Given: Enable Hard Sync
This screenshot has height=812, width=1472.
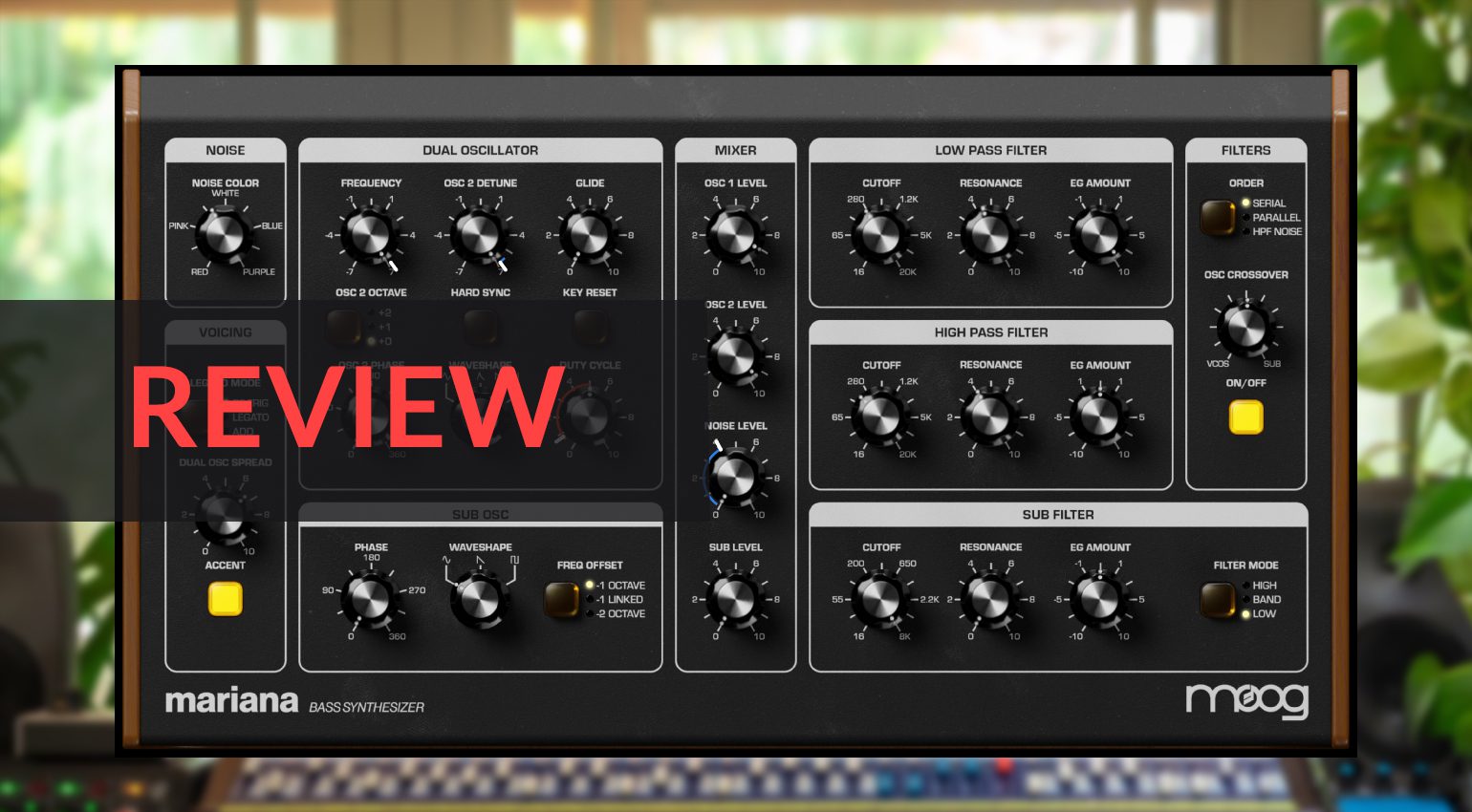Looking at the screenshot, I should (481, 328).
